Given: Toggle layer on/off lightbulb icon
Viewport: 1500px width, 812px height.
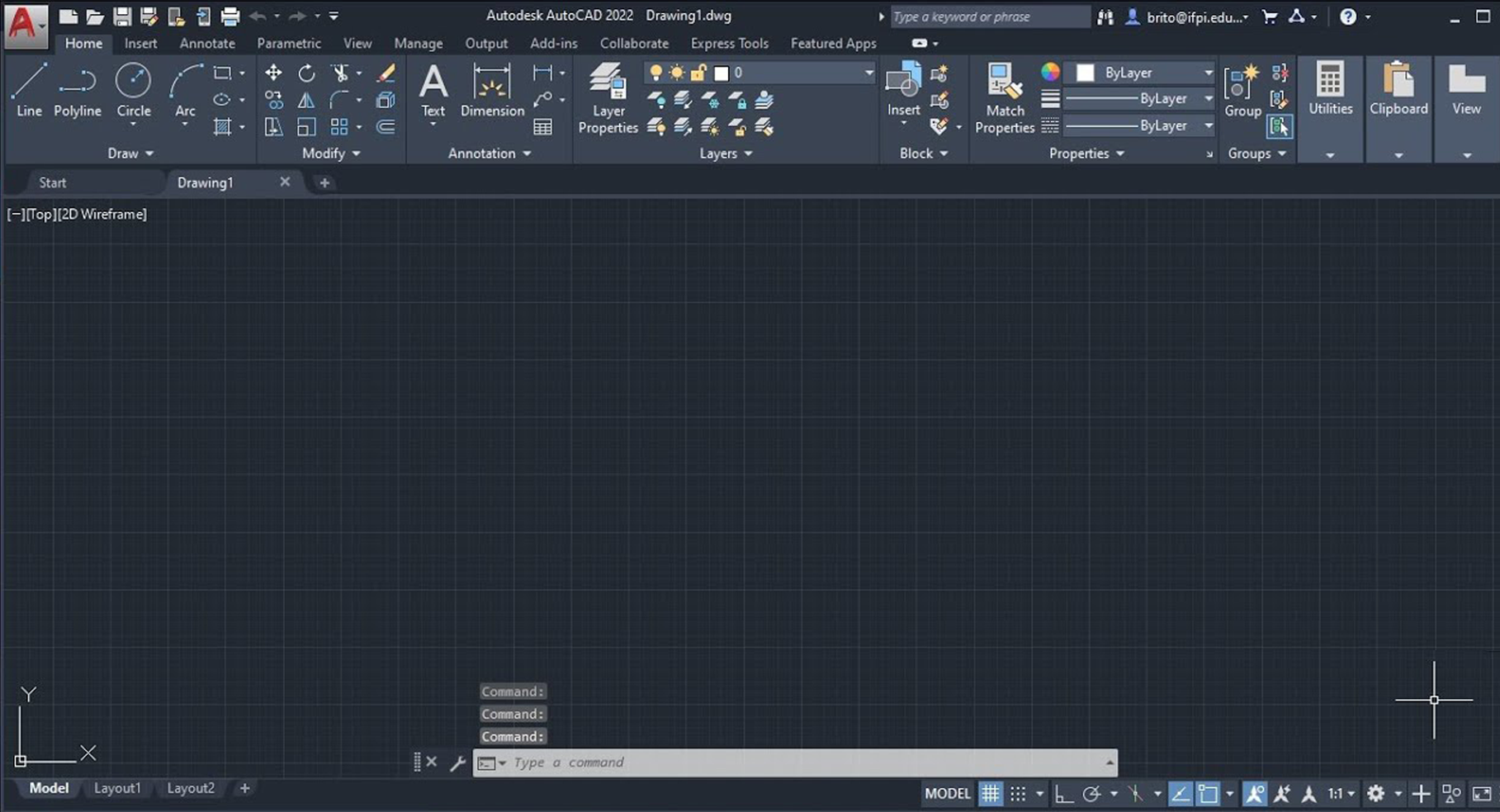Looking at the screenshot, I should click(655, 73).
